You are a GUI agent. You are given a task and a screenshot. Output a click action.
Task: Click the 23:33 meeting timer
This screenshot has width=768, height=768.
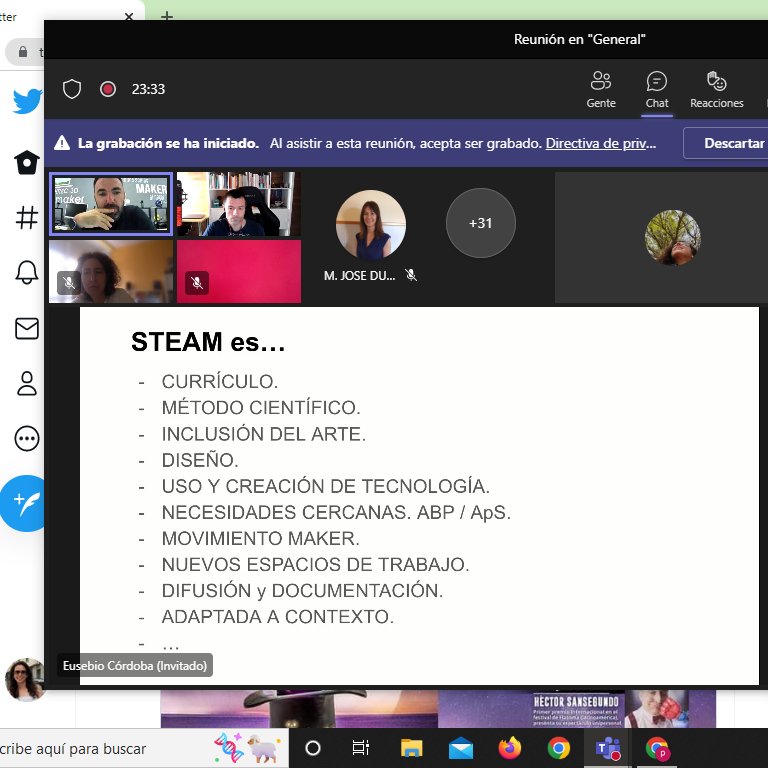coord(148,89)
